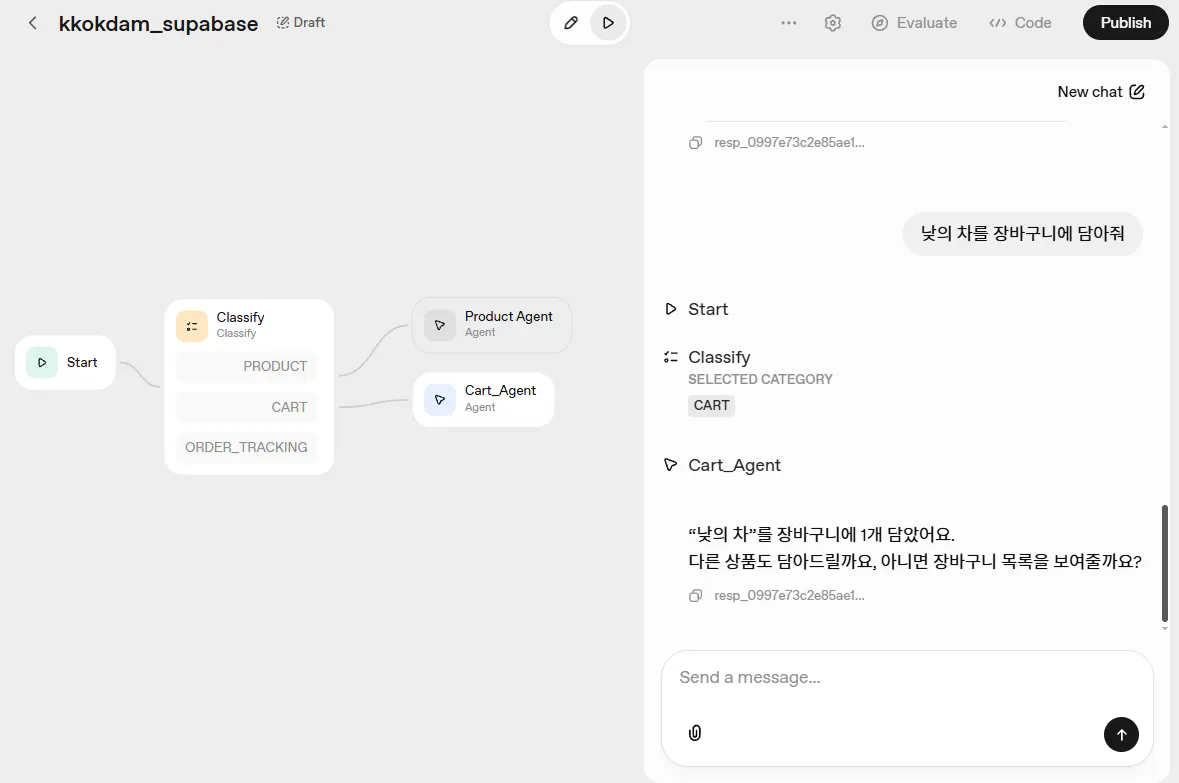Image resolution: width=1179 pixels, height=783 pixels.
Task: Open workflow settings gear icon
Action: click(x=832, y=23)
